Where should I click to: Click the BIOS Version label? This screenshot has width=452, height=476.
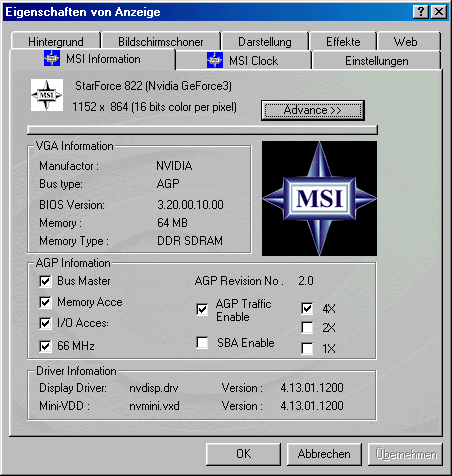point(72,205)
